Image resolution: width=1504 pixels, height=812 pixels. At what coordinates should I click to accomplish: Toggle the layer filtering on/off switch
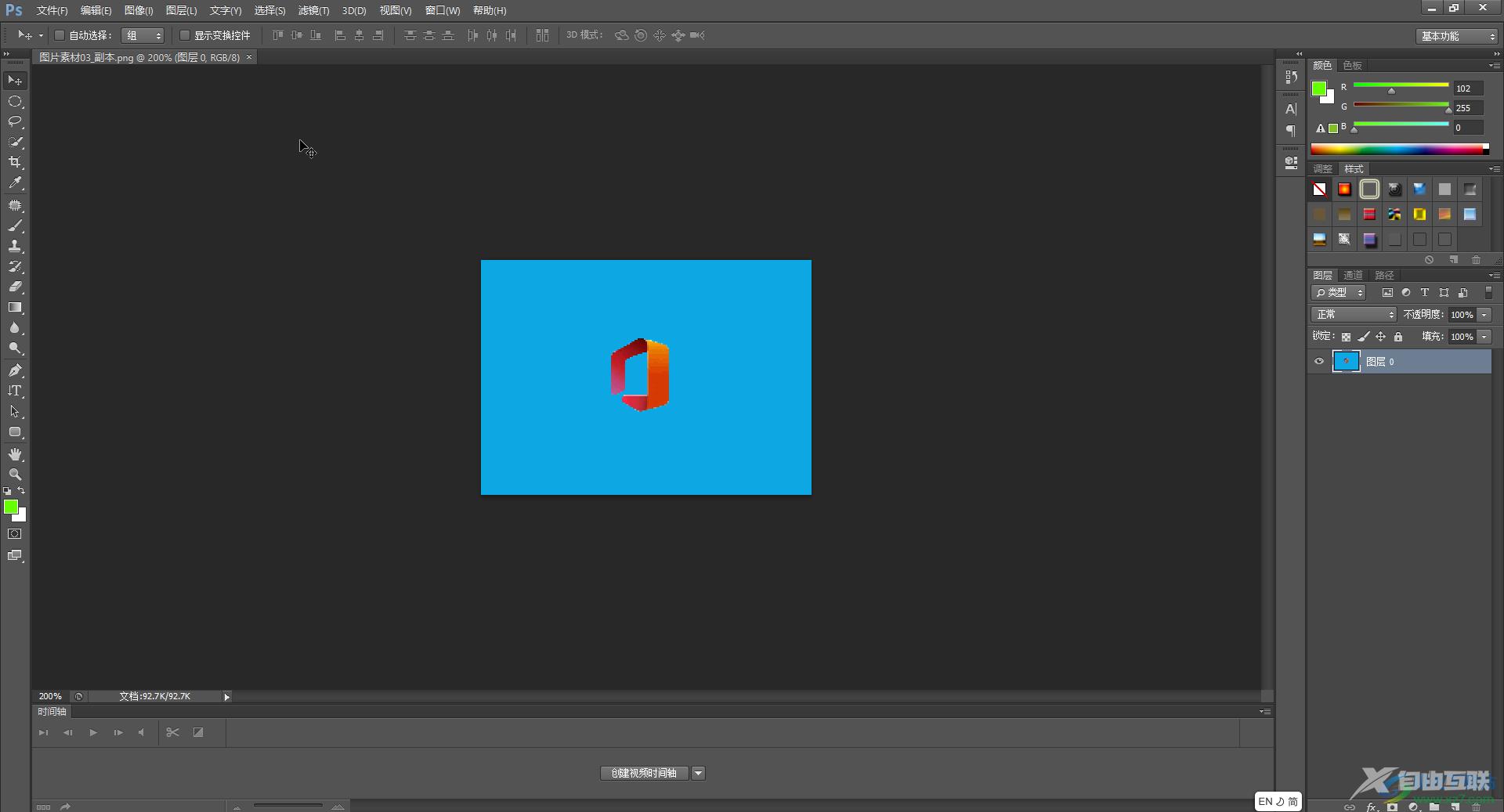[1489, 292]
